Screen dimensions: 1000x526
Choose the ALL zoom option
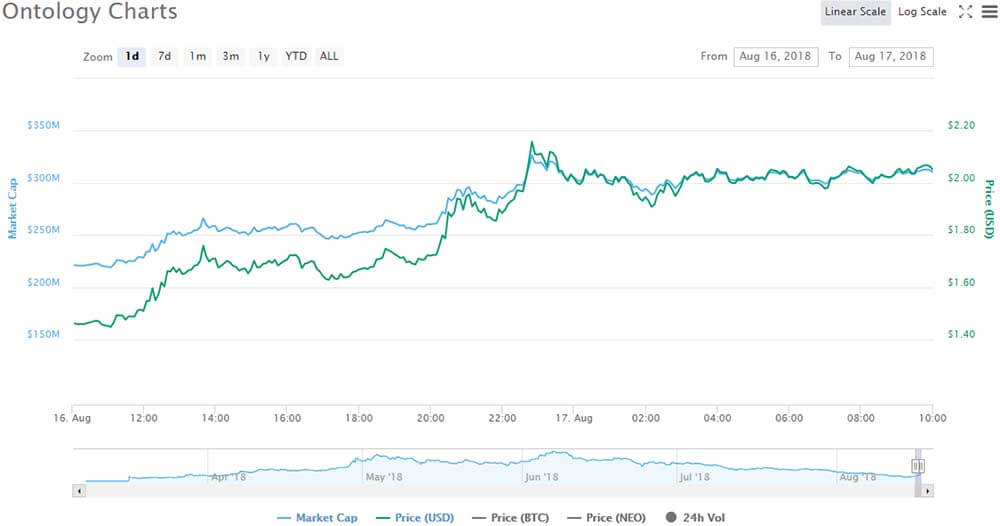(329, 56)
